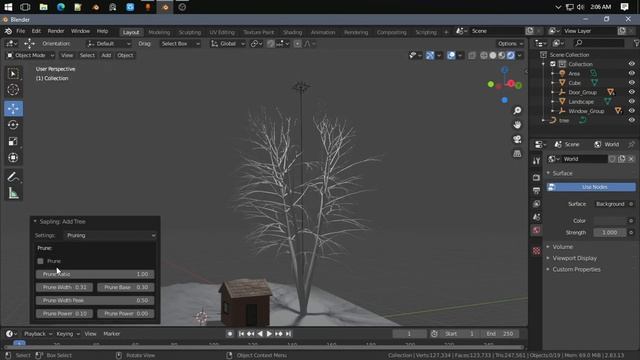Switch perspective/orthographic grid icon
The width and height of the screenshot is (640, 360).
click(517, 153)
